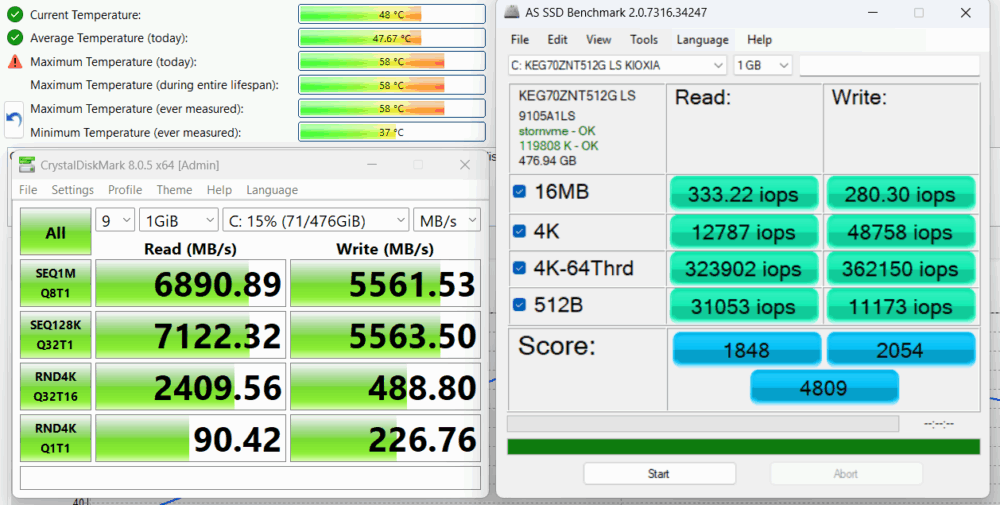This screenshot has width=1000, height=505.
Task: Open Language menu in CrystalDiskMark
Action: tap(272, 190)
